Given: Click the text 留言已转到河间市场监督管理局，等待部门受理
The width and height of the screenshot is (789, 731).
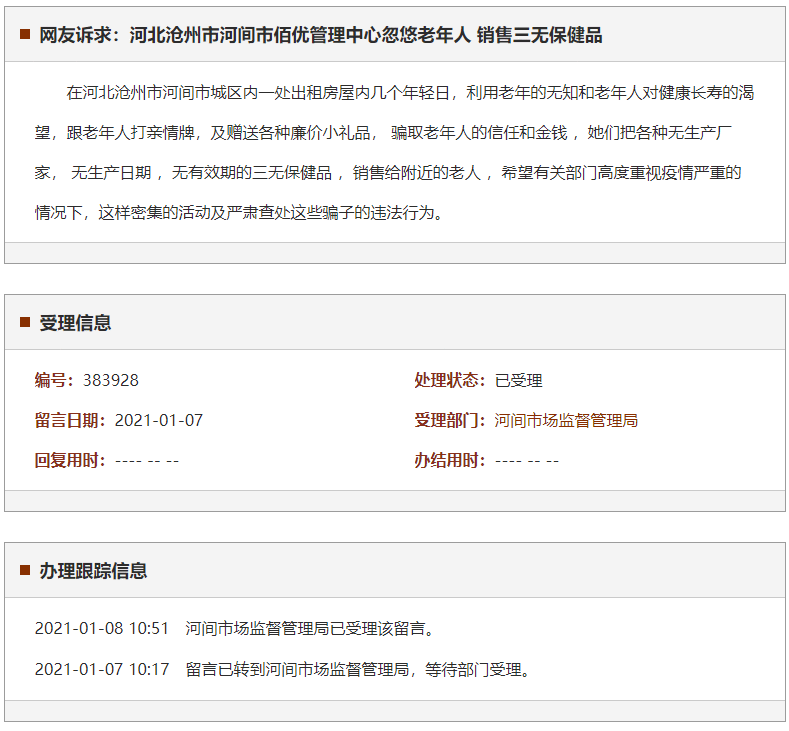Looking at the screenshot, I should [358, 669].
